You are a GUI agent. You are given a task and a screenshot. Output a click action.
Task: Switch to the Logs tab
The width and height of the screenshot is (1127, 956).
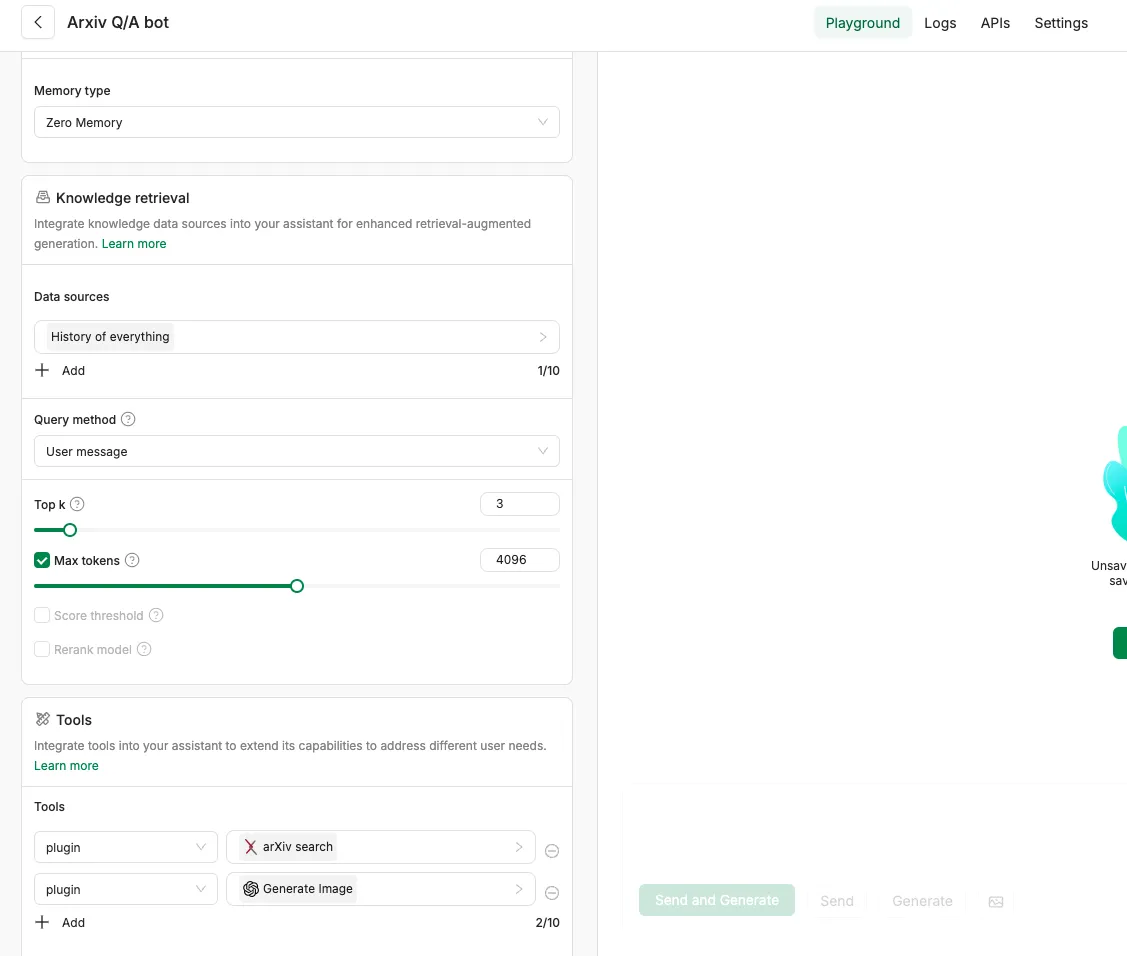pyautogui.click(x=940, y=23)
